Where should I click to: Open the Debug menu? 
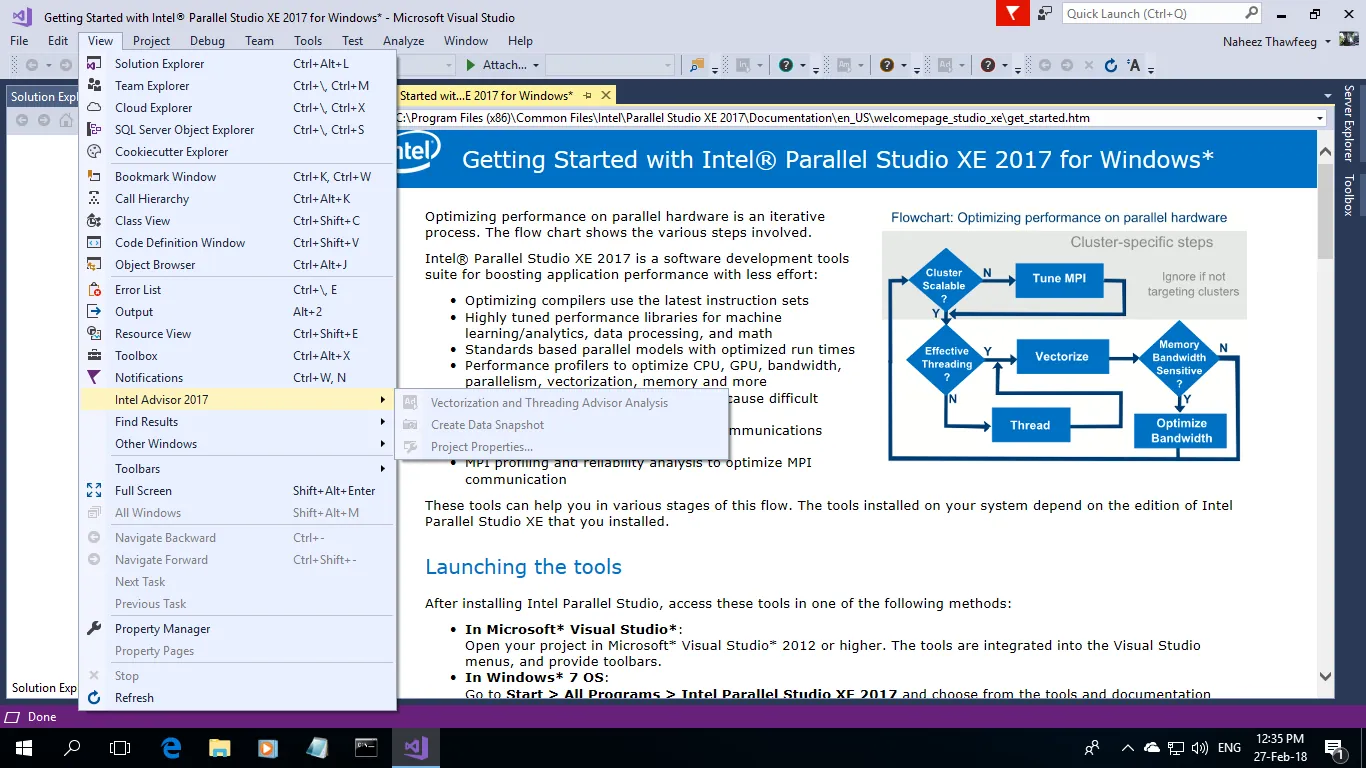click(x=207, y=41)
